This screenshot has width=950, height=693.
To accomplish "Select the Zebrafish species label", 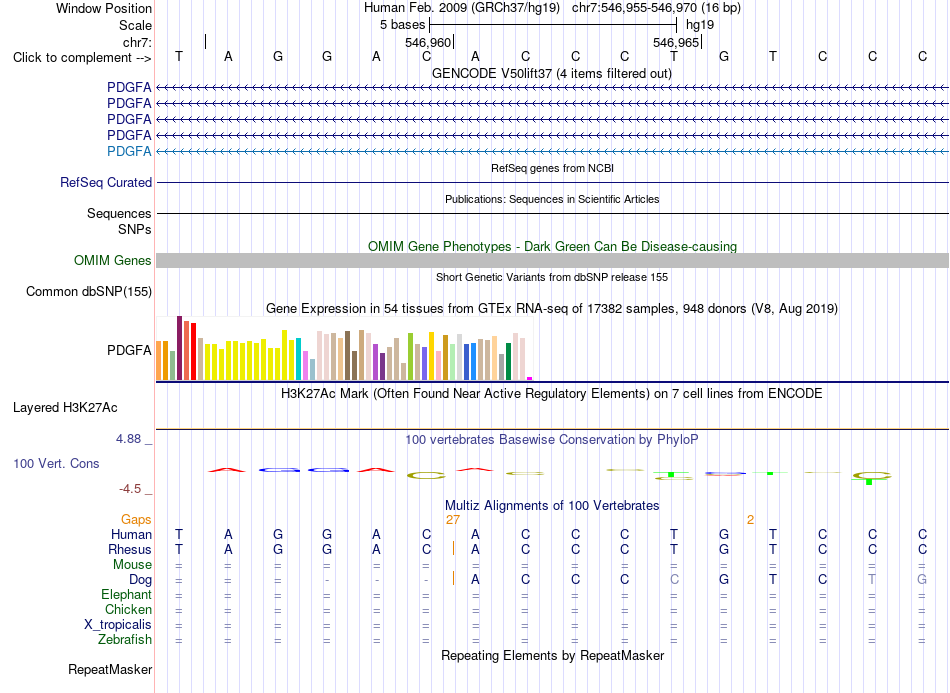I will point(125,639).
